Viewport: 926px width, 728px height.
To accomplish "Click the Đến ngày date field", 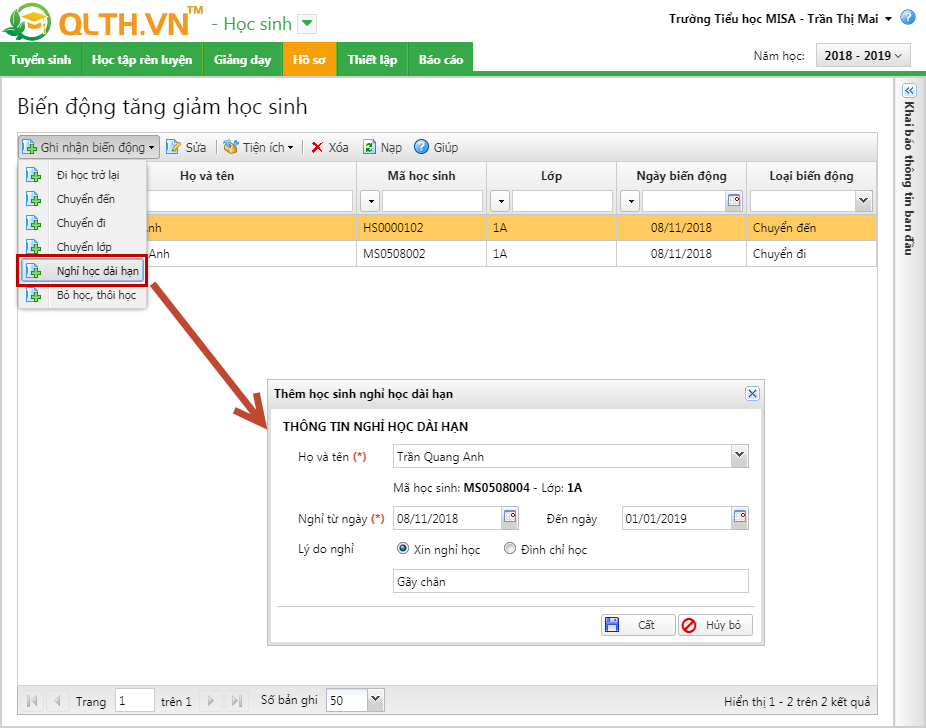I will [677, 518].
